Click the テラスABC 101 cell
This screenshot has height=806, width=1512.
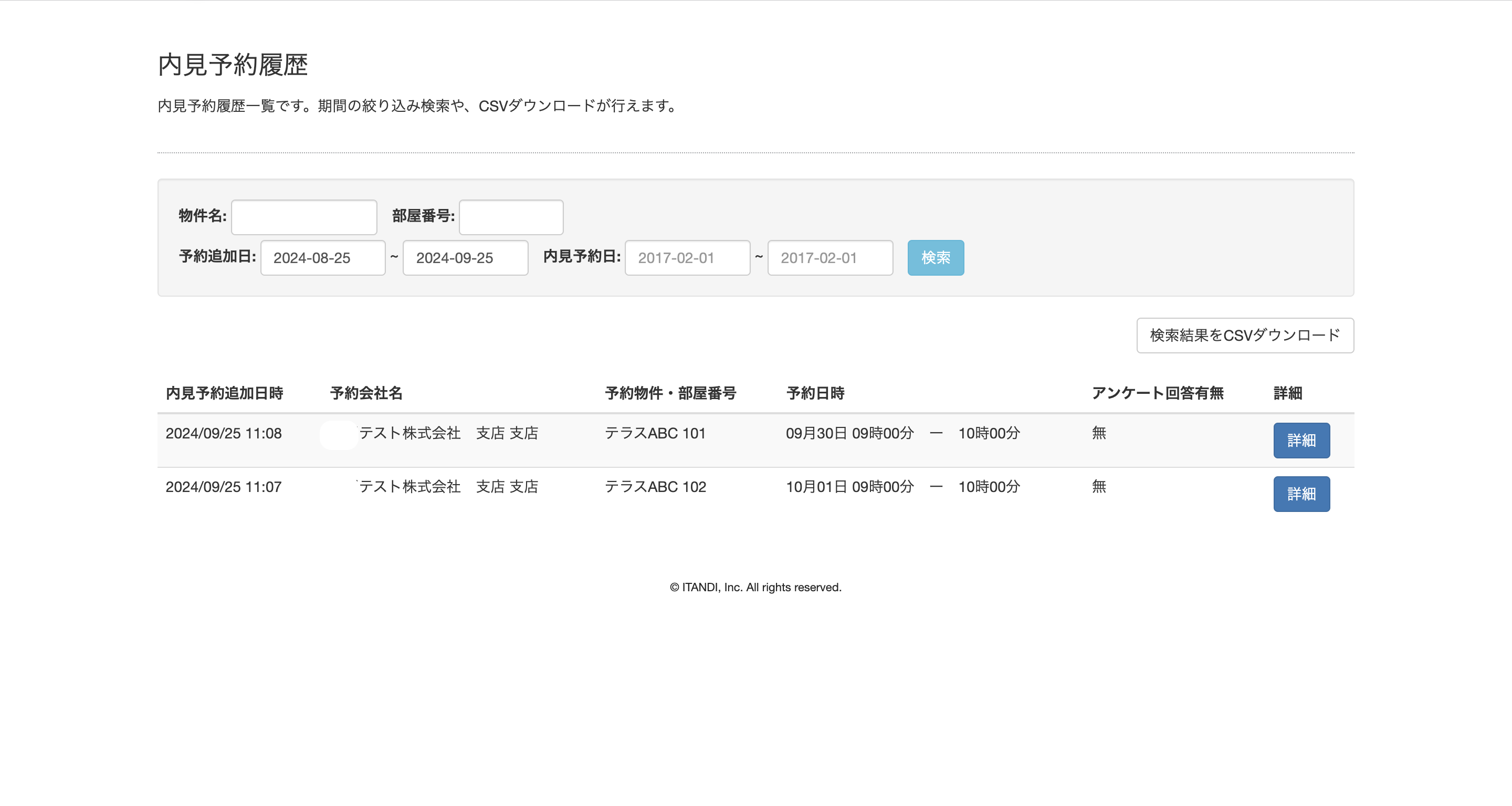point(655,433)
